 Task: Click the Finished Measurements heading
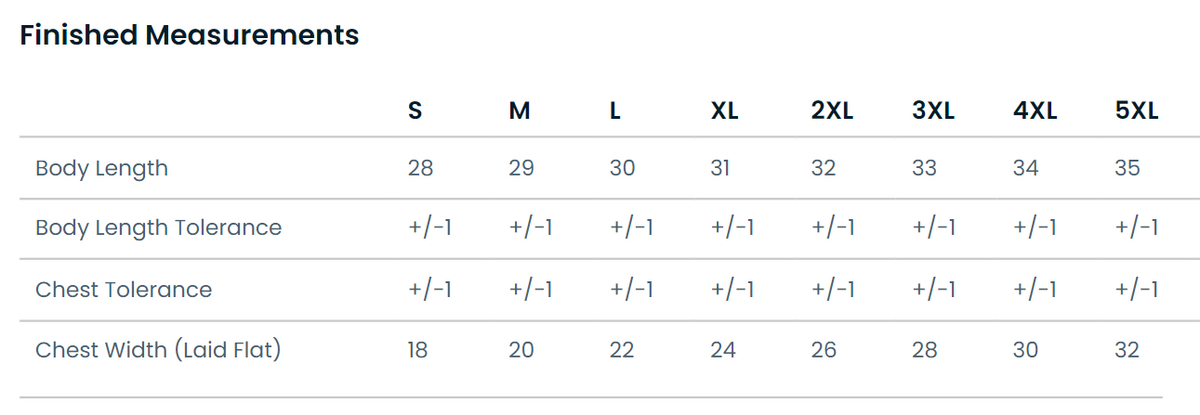189,35
